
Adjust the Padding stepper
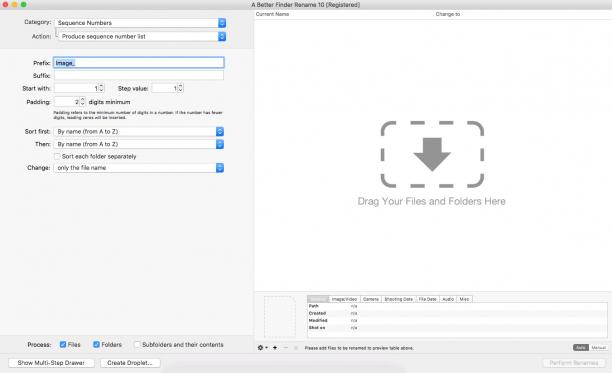pos(82,102)
